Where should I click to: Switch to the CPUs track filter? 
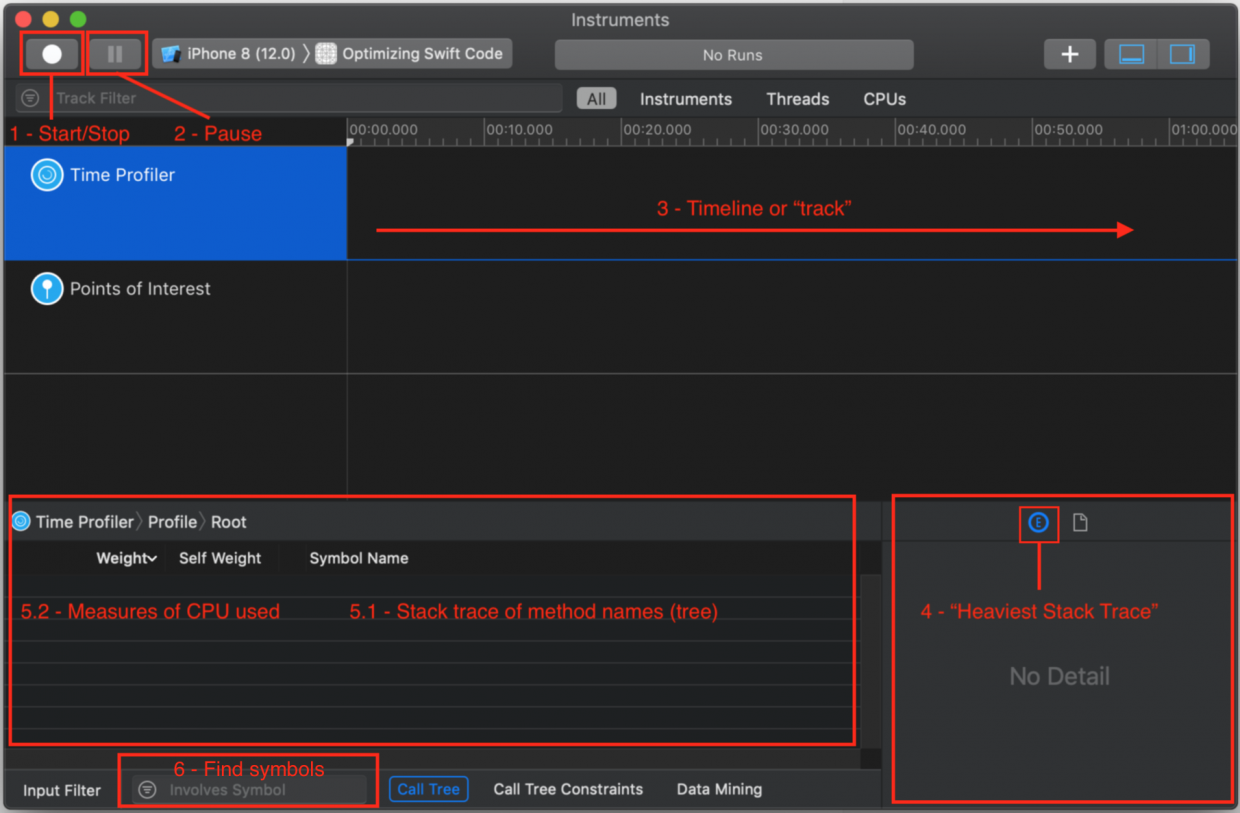tap(884, 99)
